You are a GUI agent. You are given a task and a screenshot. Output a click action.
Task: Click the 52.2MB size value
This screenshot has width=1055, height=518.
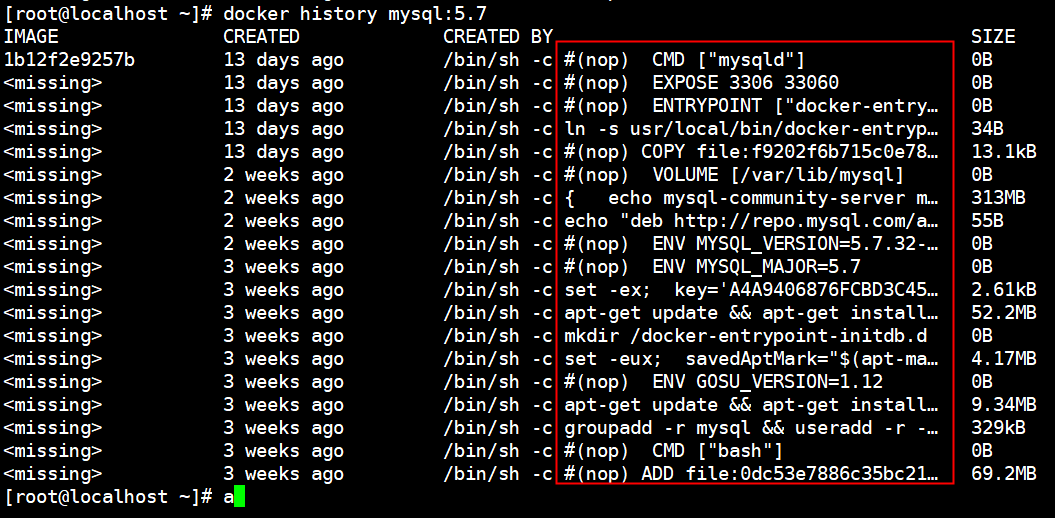point(1004,313)
